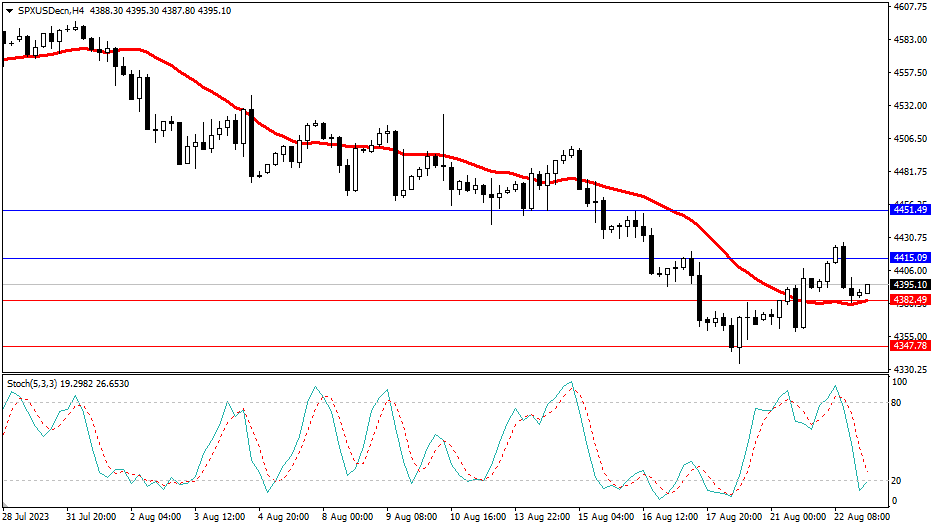Click the stochastic 20 level label
Image resolution: width=934 pixels, height=526 pixels.
[898, 481]
